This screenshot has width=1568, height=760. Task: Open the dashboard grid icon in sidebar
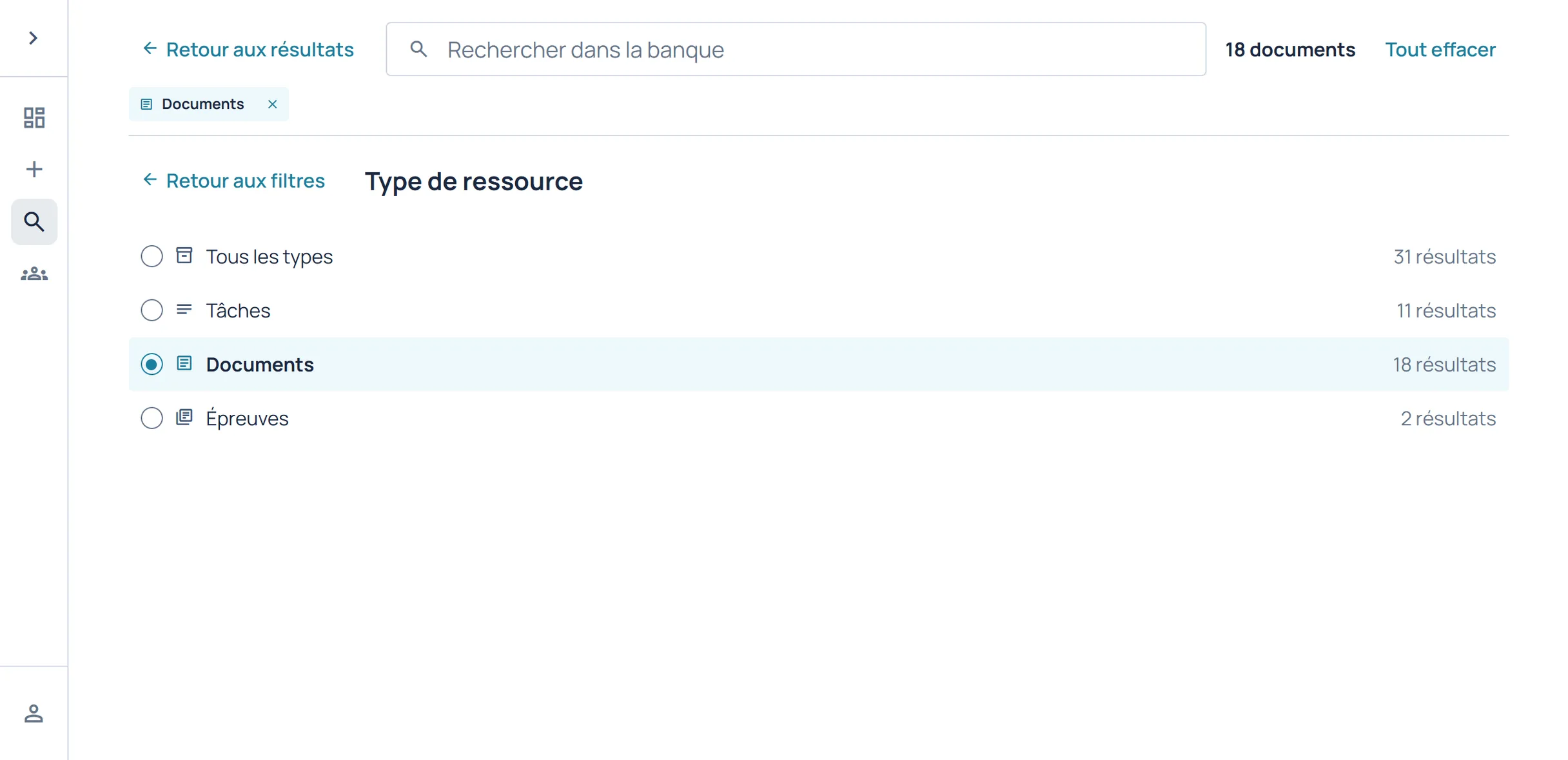pyautogui.click(x=34, y=117)
